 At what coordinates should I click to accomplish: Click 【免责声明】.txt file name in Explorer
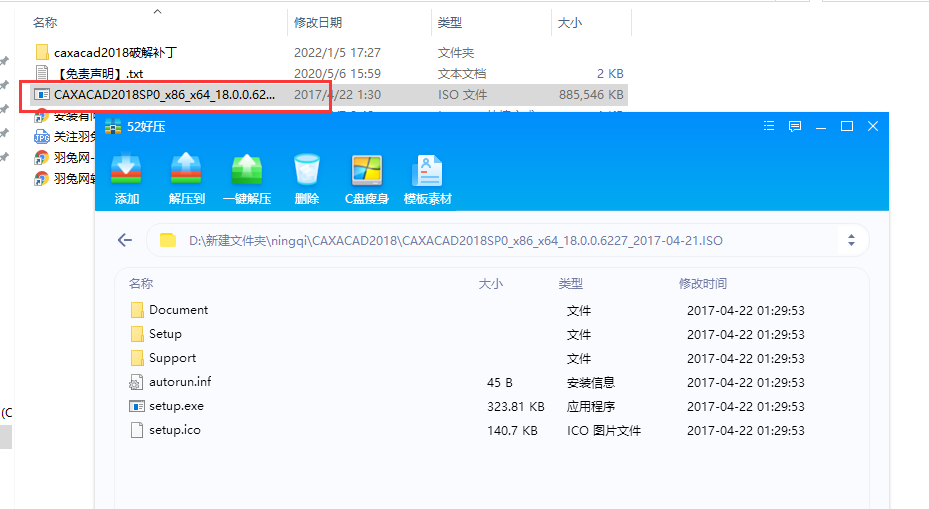pyautogui.click(x=98, y=73)
